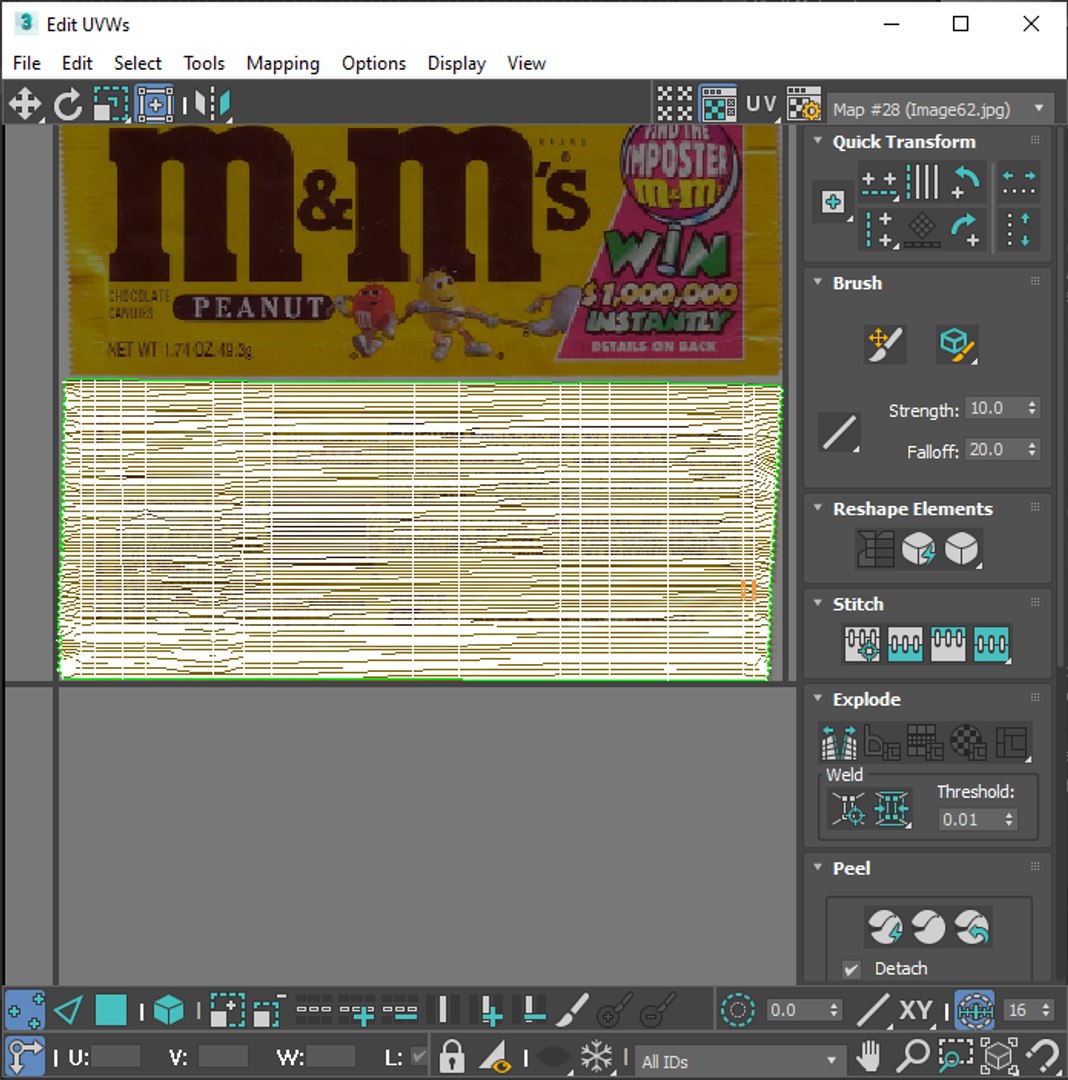The image size is (1068, 1080).
Task: Click the Set Pivot button in Quick Transform
Action: [x=833, y=202]
